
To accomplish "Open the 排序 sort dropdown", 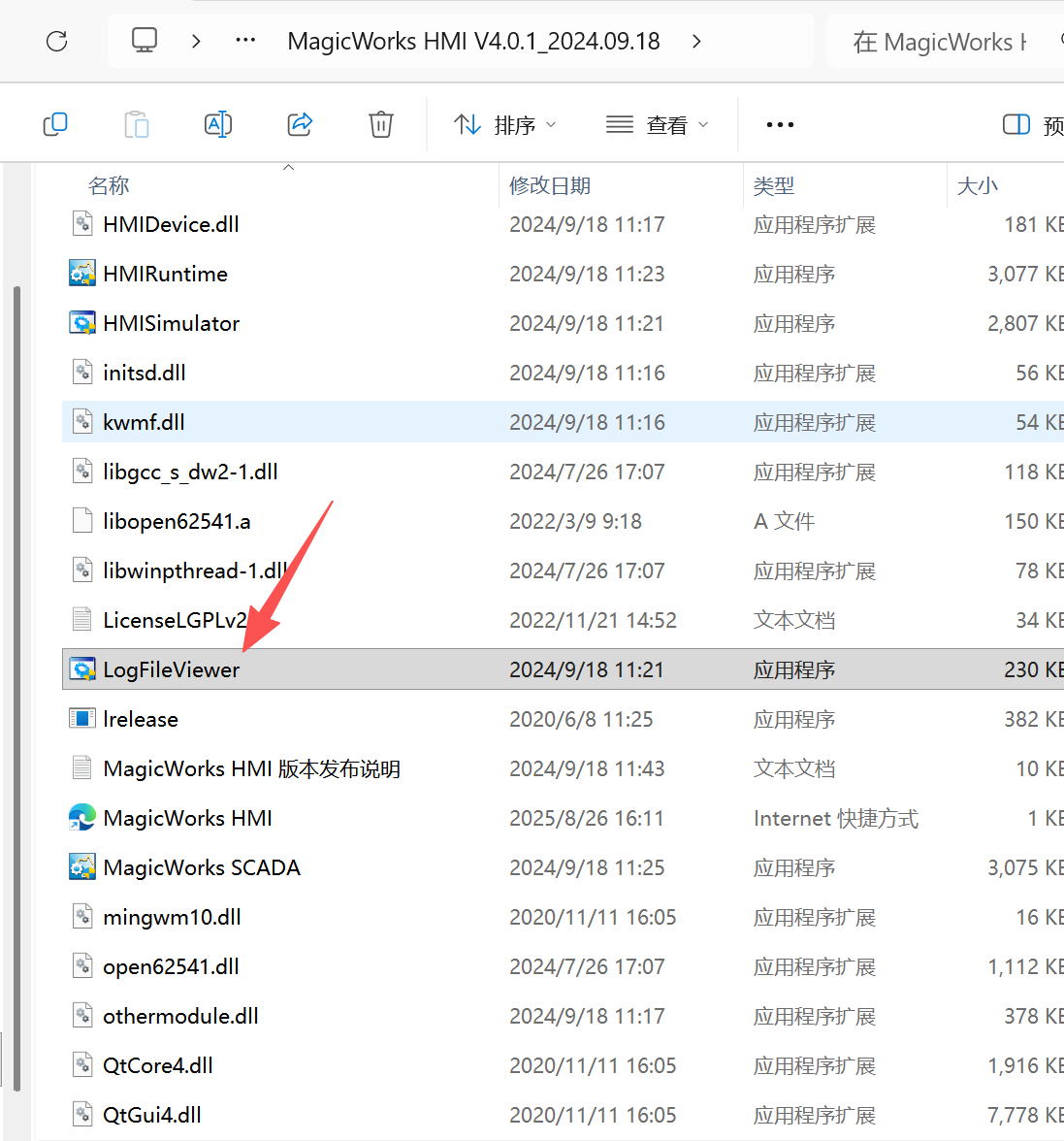I will (x=505, y=125).
